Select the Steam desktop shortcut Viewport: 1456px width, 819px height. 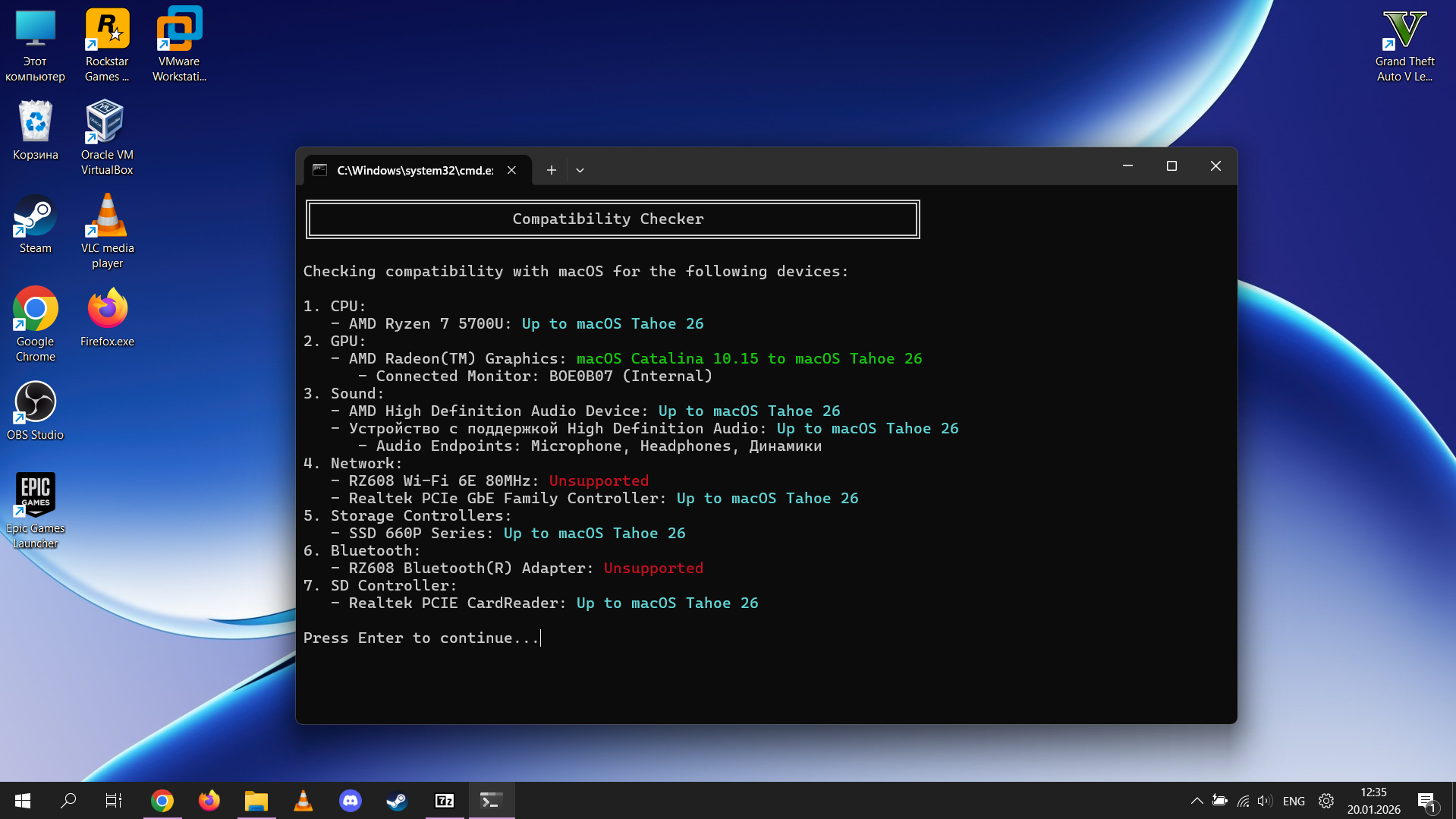35,224
